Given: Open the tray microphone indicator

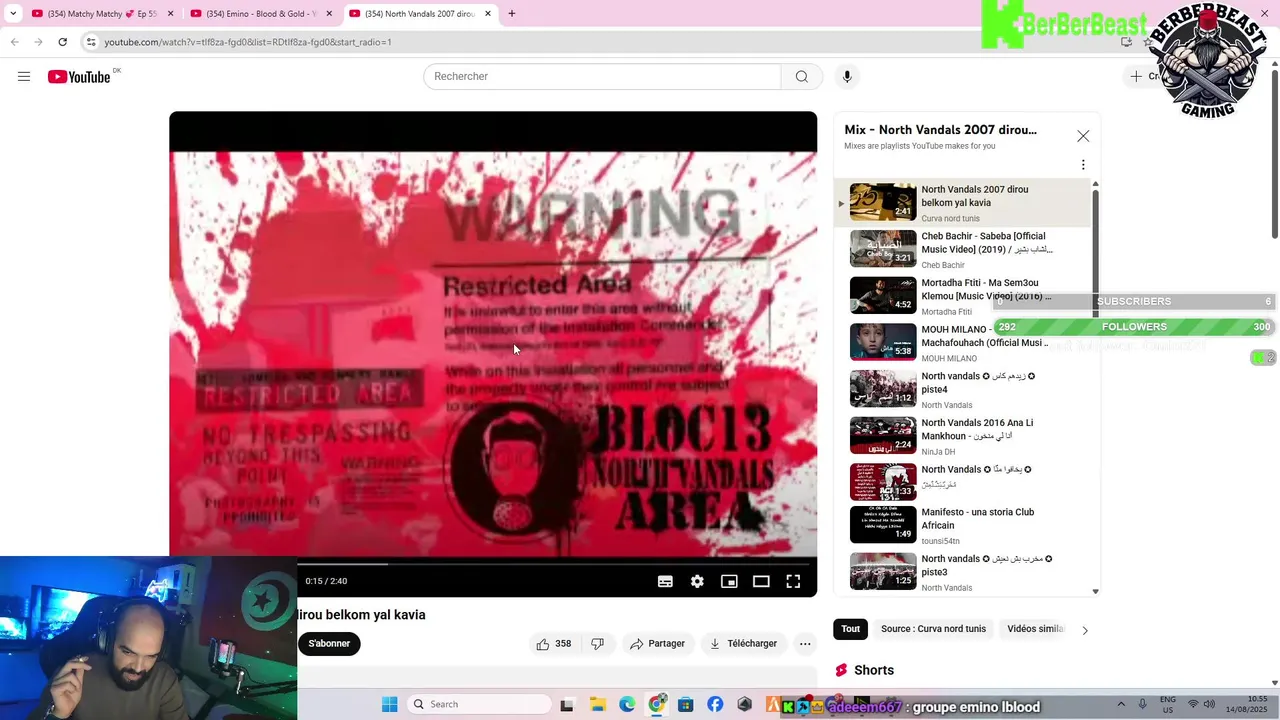Looking at the screenshot, I should [x=1143, y=704].
